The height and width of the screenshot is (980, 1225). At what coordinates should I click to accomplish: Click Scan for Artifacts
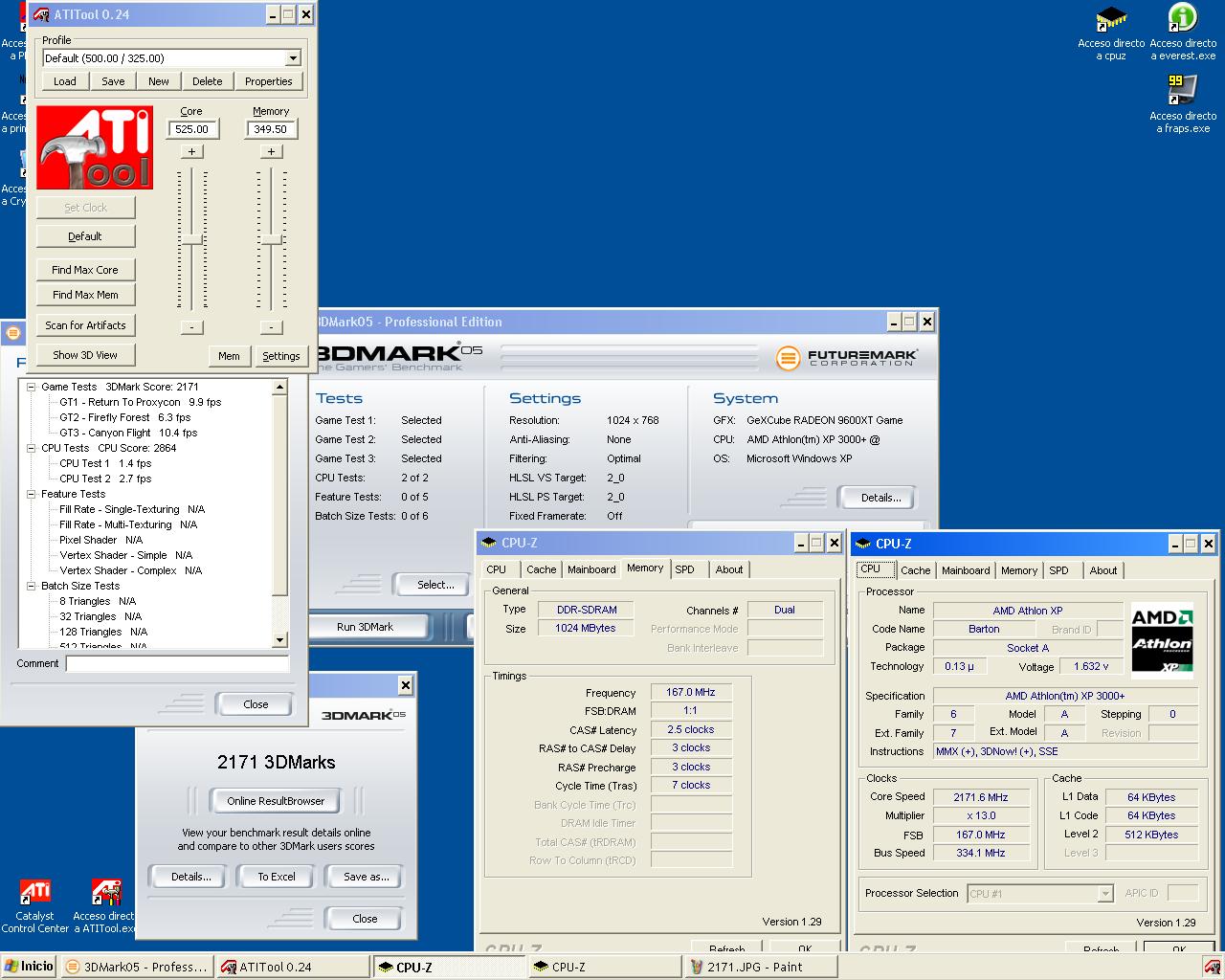pos(85,325)
